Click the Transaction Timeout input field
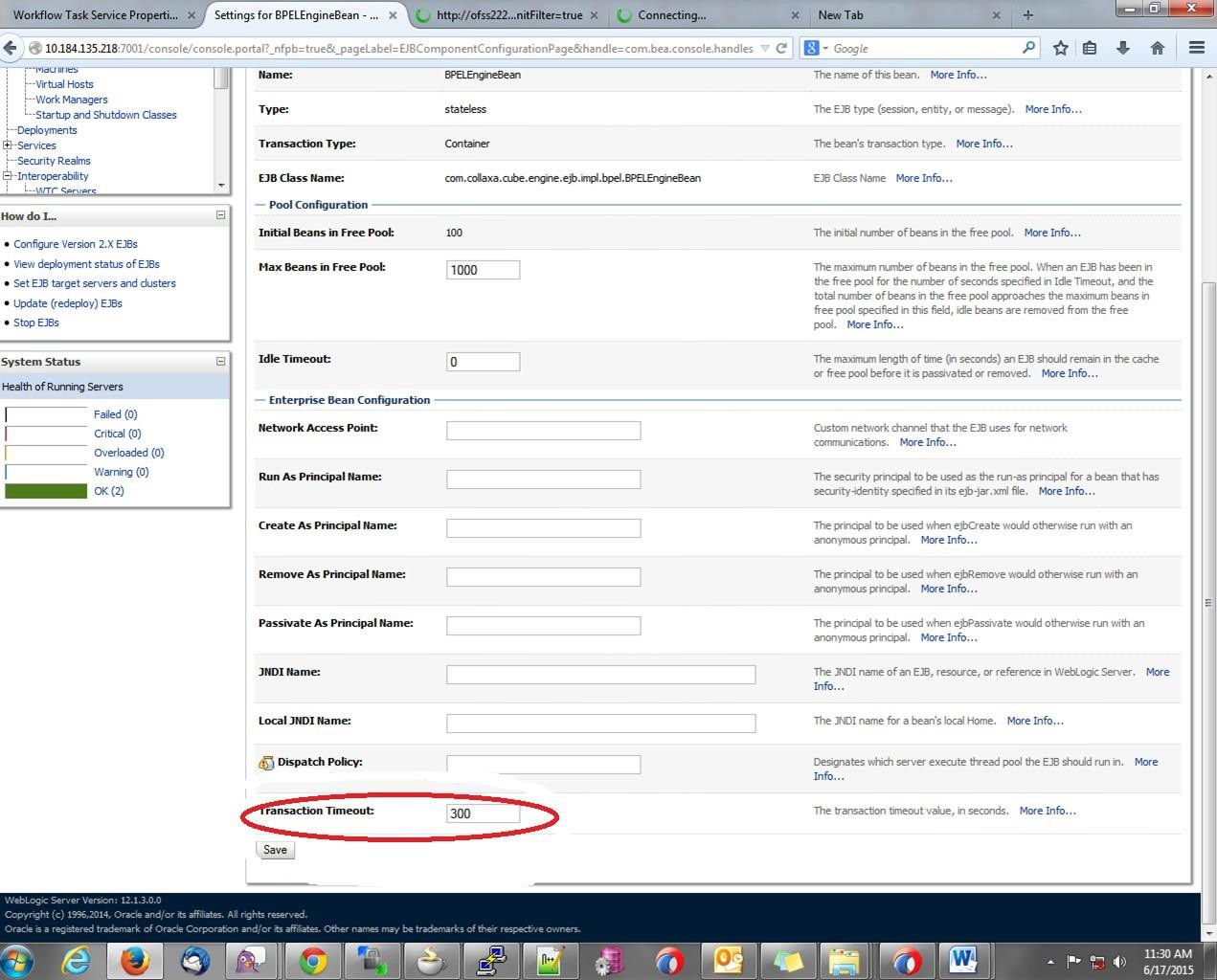Image resolution: width=1217 pixels, height=980 pixels. tap(483, 813)
